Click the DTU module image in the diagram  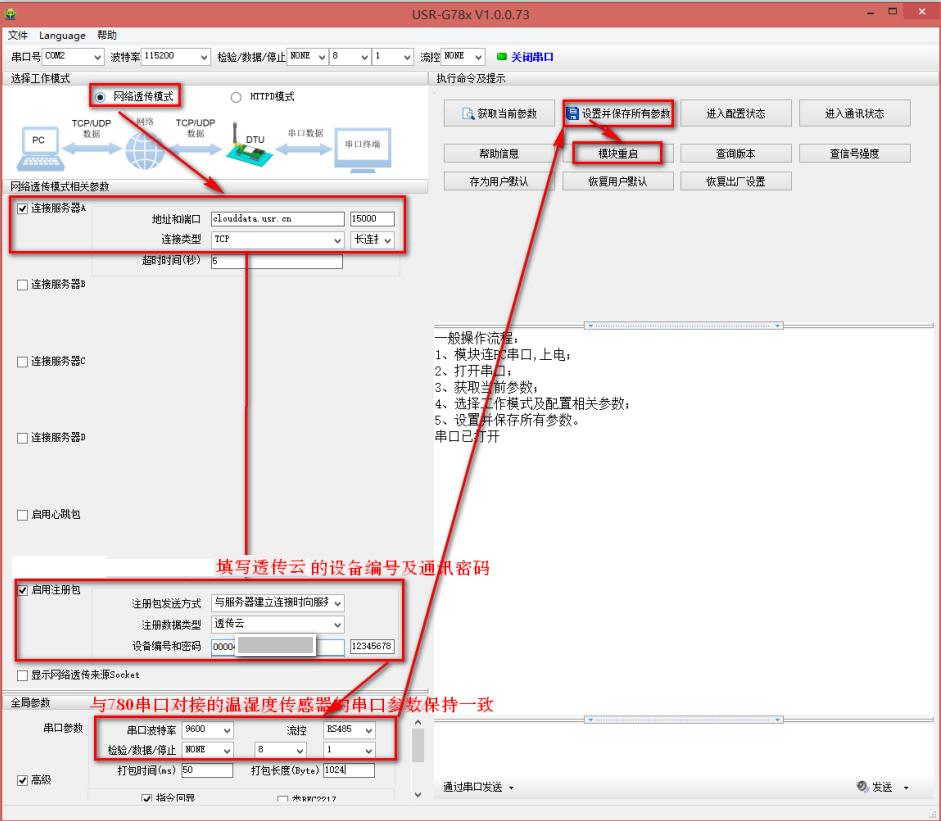coord(247,147)
